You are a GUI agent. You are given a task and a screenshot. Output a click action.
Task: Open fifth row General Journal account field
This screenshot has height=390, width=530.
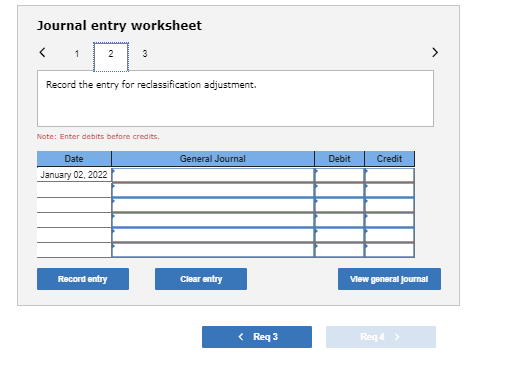tap(213, 235)
